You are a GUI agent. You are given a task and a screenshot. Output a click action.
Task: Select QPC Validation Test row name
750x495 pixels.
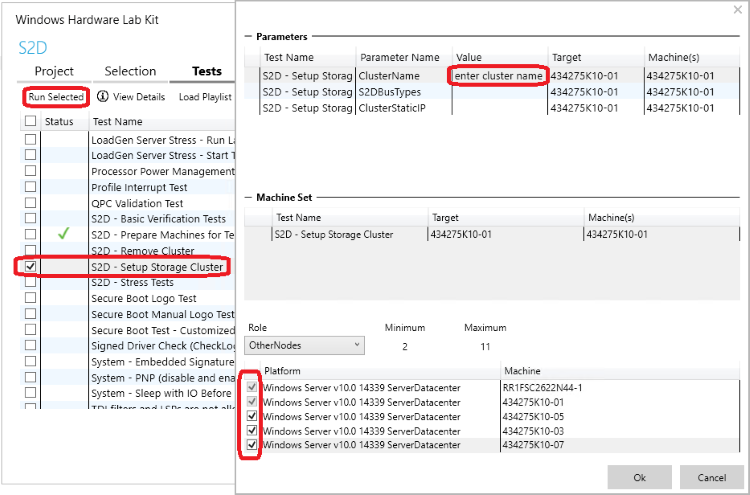(137, 203)
